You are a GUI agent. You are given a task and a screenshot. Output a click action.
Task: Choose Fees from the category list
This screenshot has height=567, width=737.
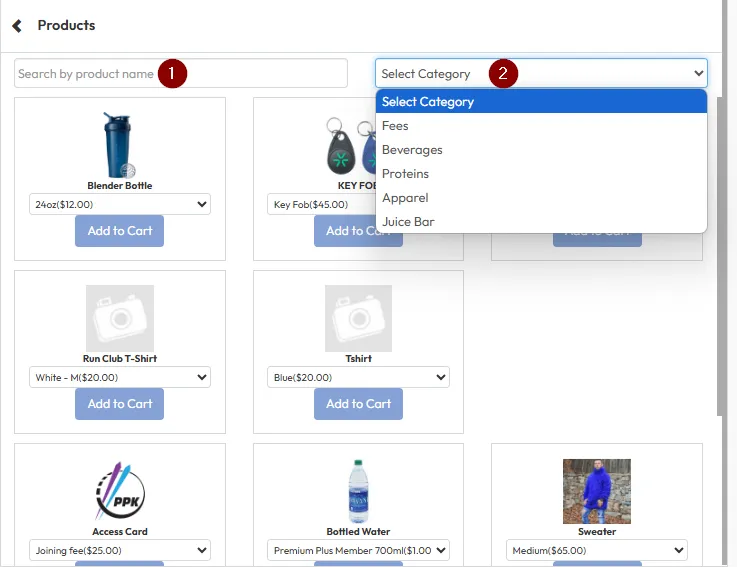pos(395,126)
